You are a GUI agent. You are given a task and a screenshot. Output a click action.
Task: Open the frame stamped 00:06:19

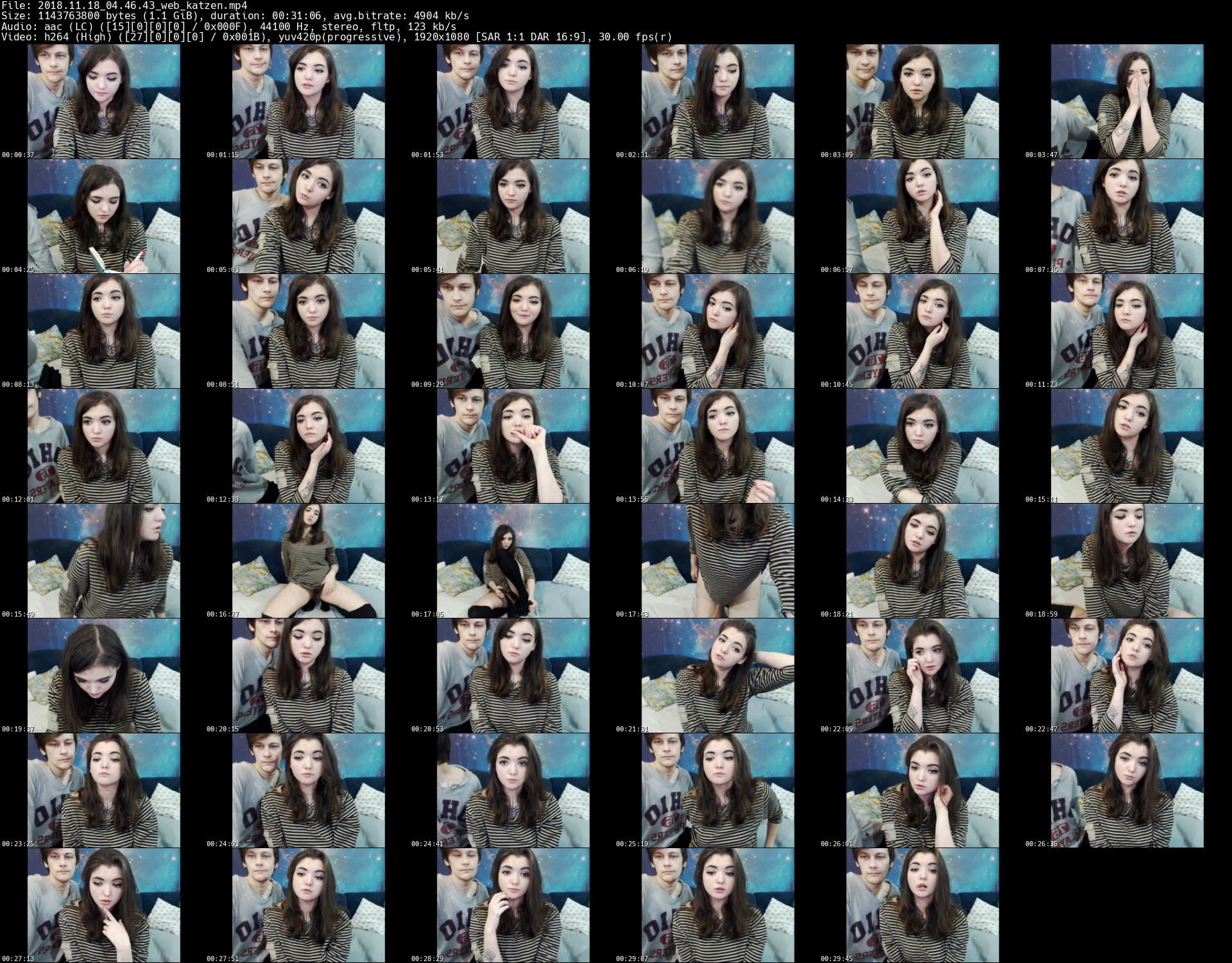pyautogui.click(x=718, y=216)
